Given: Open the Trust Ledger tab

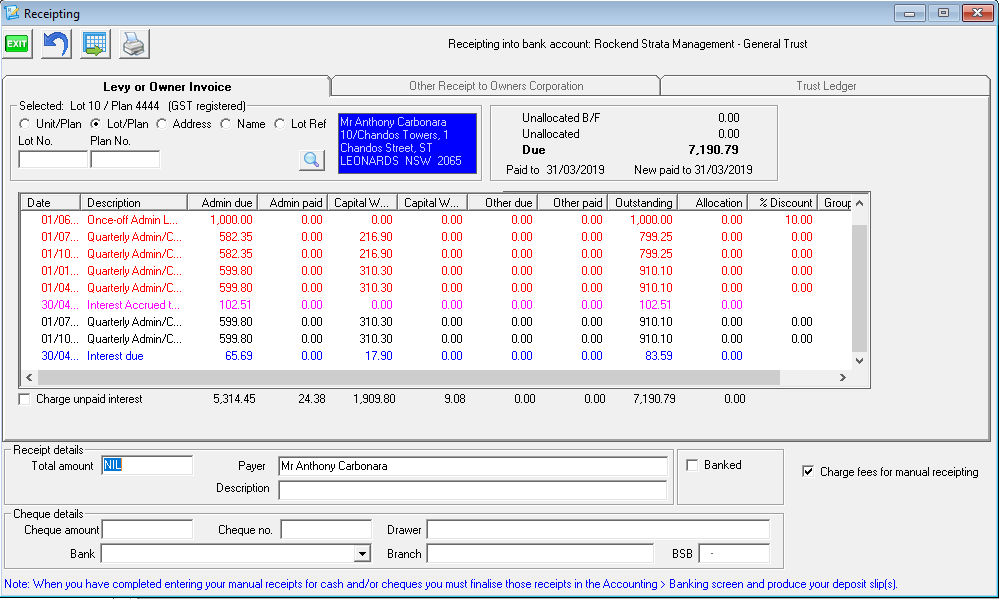Looking at the screenshot, I should click(x=826, y=86).
